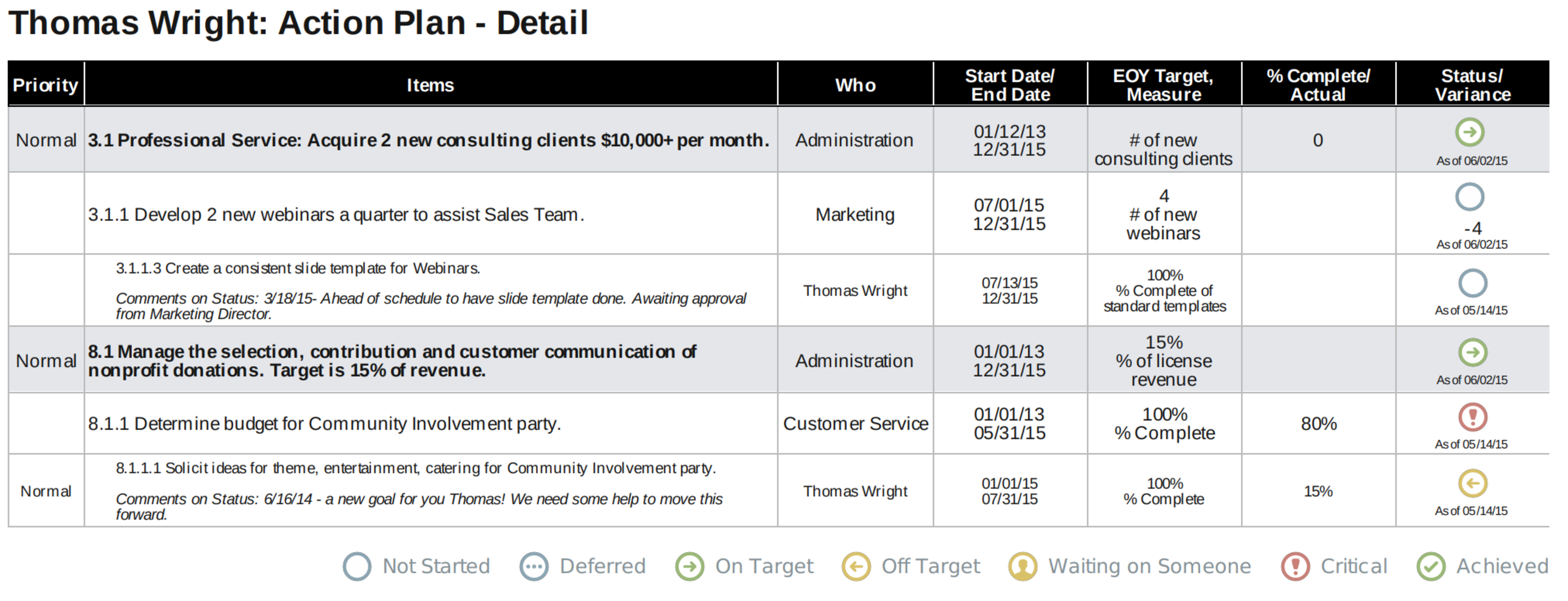Click On Target status icon for item 8.1
Viewport: 1568px width, 601px height.
(x=1472, y=352)
